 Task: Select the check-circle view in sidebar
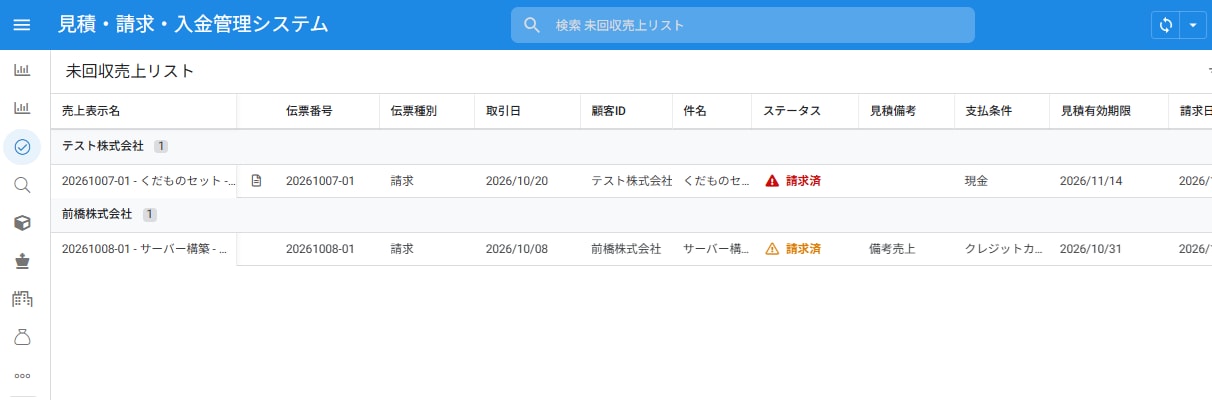click(22, 147)
